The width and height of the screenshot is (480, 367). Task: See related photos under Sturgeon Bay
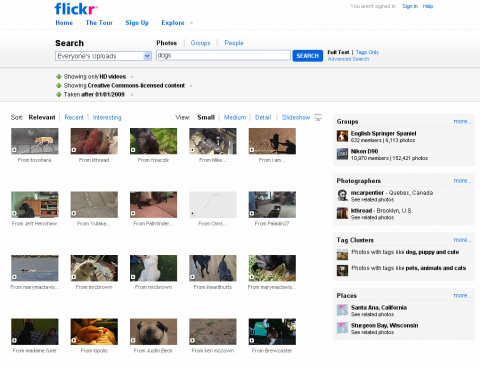[x=372, y=332]
